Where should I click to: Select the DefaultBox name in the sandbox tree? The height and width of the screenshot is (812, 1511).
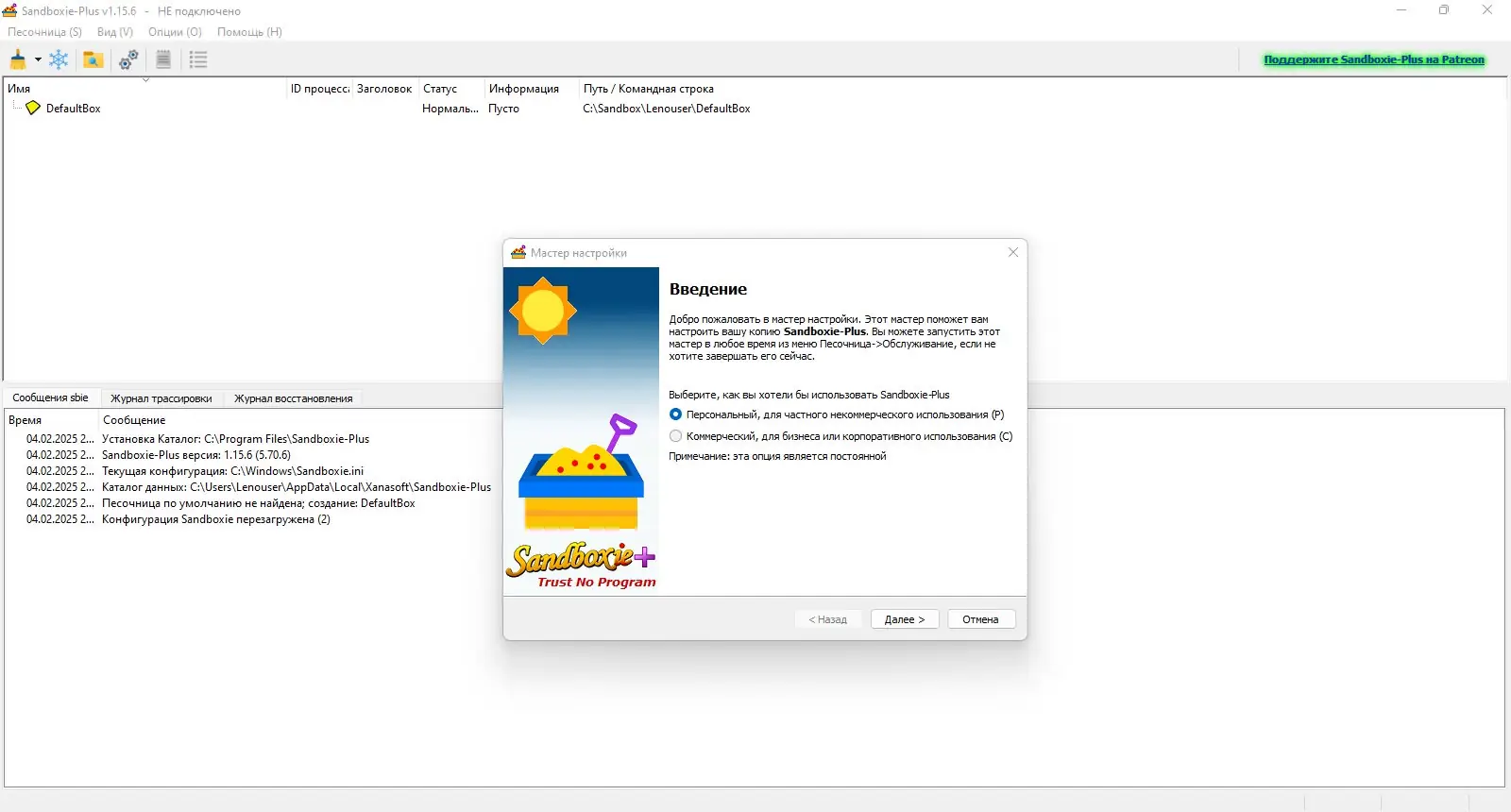pyautogui.click(x=73, y=109)
